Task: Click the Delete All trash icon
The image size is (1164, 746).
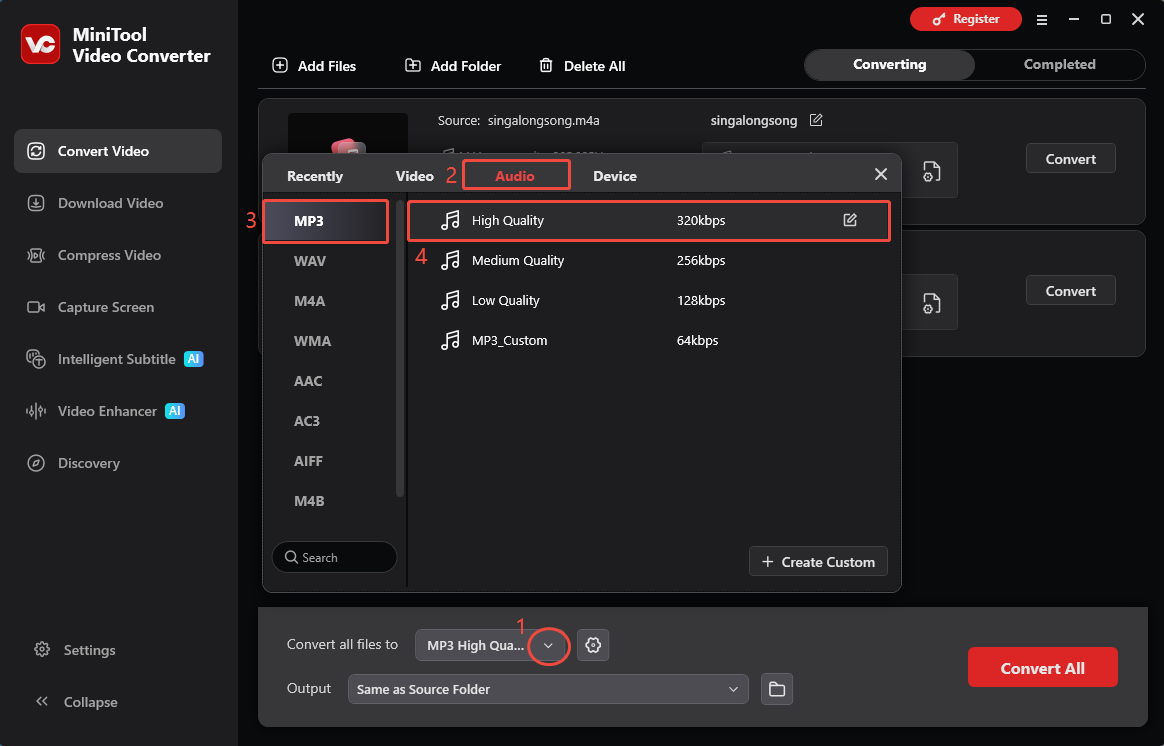Action: (546, 65)
